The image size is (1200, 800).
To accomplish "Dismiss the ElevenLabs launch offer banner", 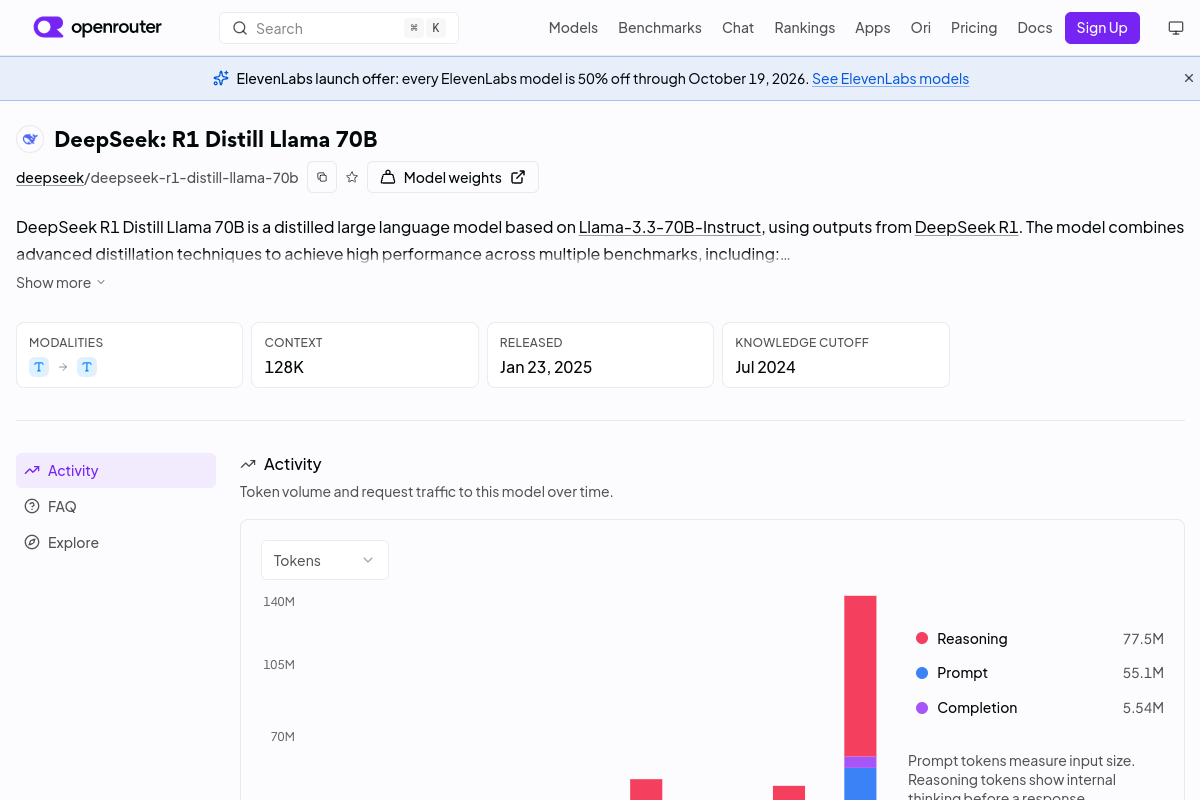I will coord(1189,78).
